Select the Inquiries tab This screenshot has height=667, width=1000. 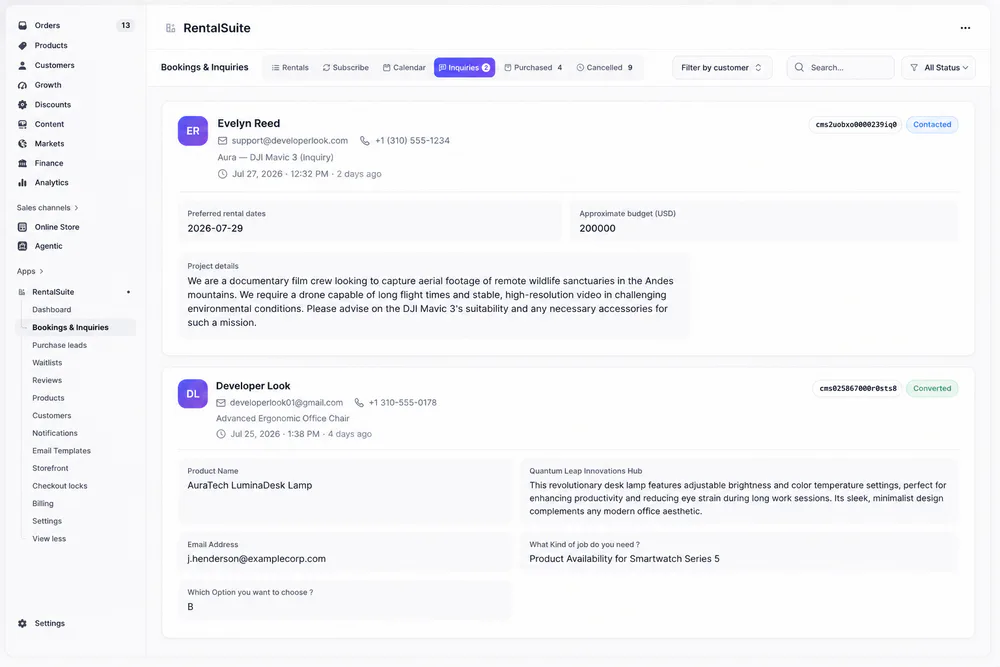[464, 68]
